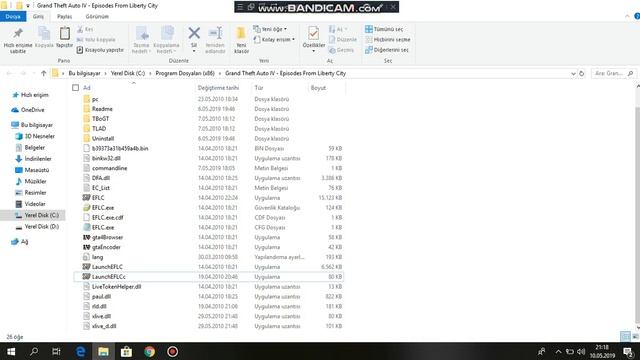Sort by Değiştirme tarihi column header
This screenshot has width=640, height=360.
coord(218,88)
